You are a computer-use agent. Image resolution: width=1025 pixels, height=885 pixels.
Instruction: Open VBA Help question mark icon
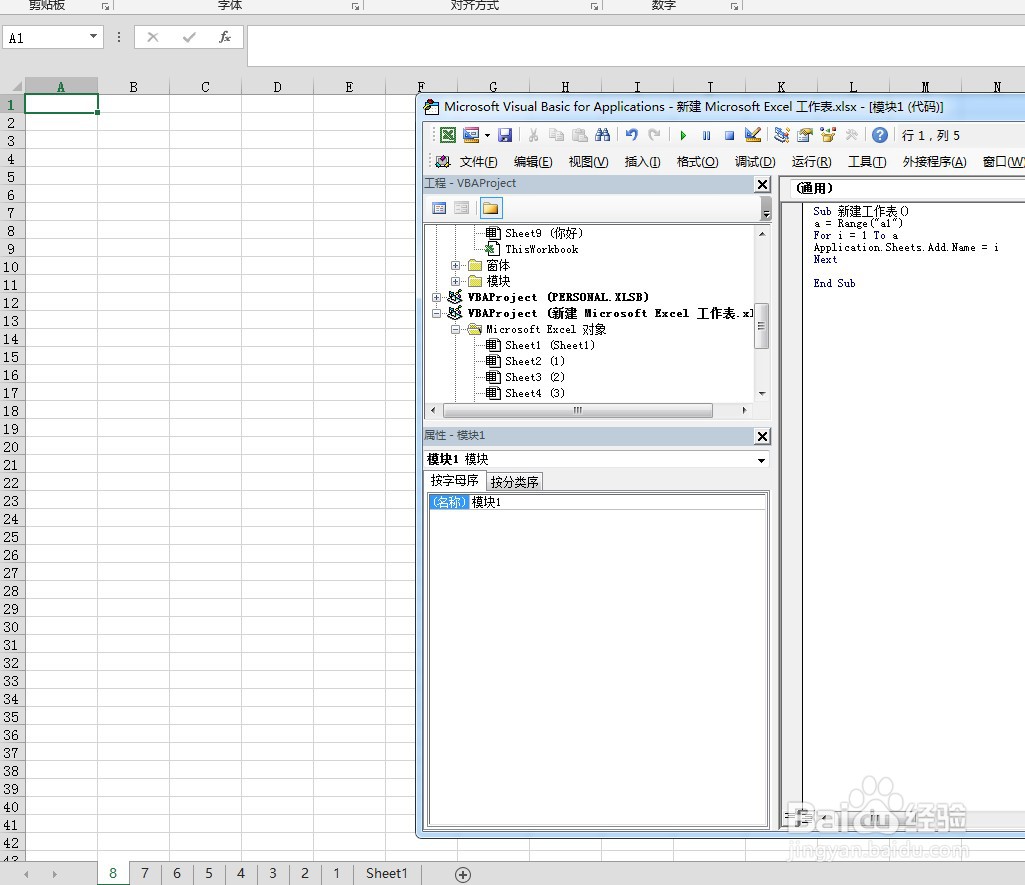(x=880, y=135)
